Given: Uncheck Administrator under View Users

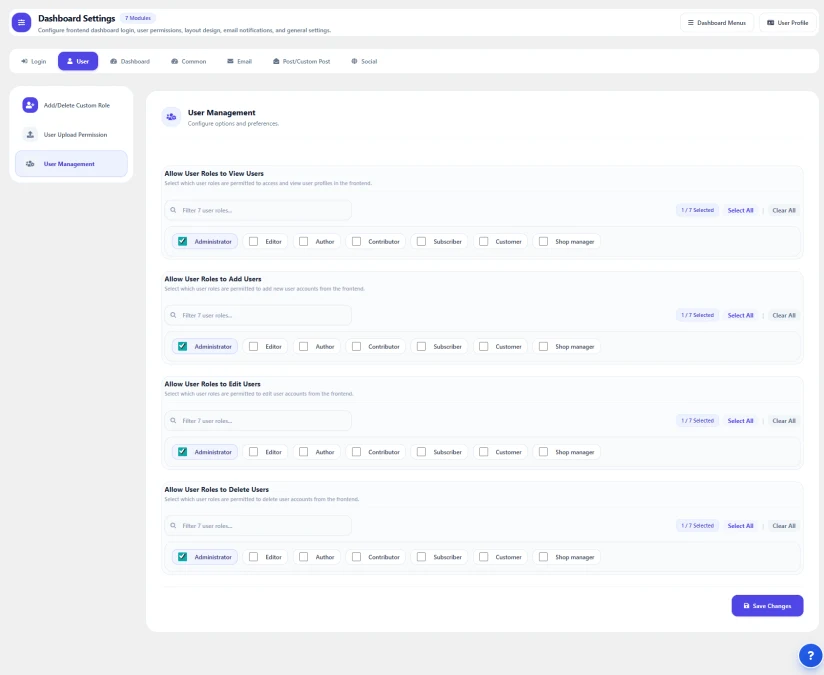Looking at the screenshot, I should coord(182,241).
